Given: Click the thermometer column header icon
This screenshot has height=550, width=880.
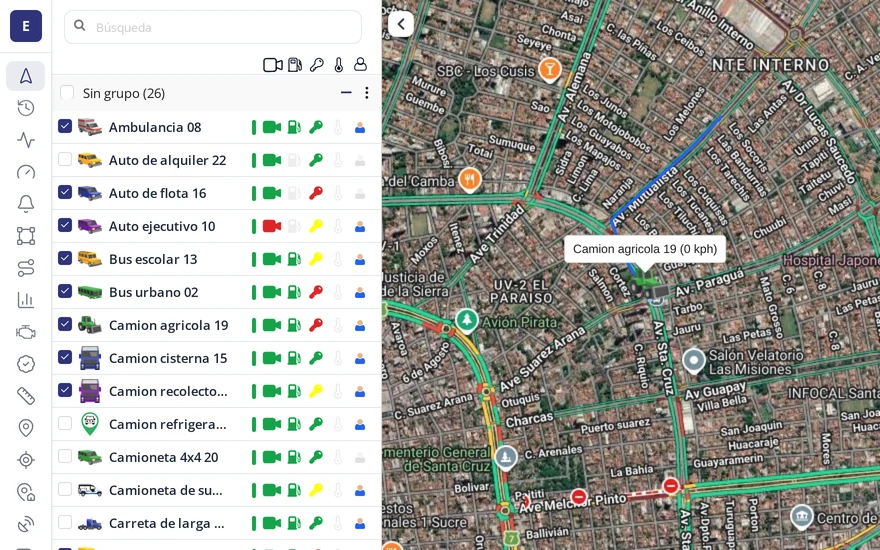Looking at the screenshot, I should pyautogui.click(x=338, y=65).
